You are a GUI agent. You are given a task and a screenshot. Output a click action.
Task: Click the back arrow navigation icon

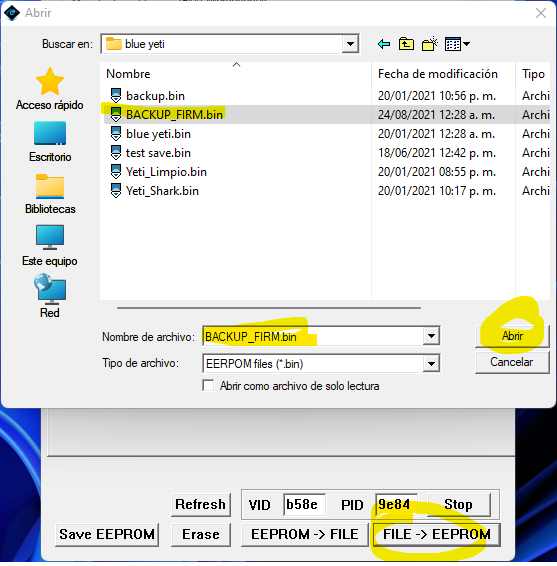[384, 44]
